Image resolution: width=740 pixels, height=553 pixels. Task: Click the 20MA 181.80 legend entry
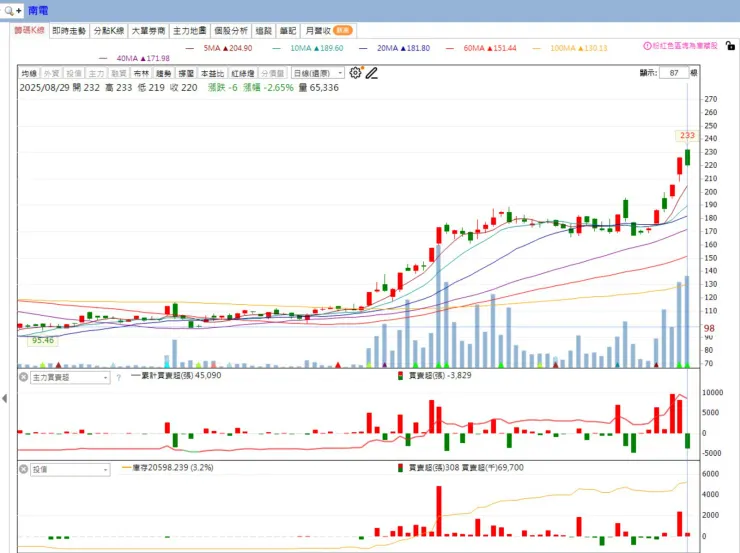click(403, 48)
